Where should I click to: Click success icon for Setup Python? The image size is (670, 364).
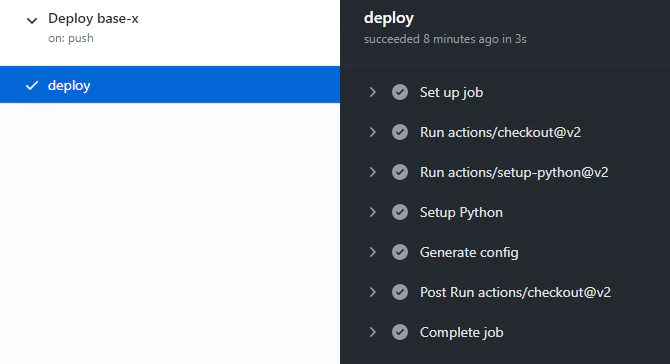pyautogui.click(x=400, y=212)
